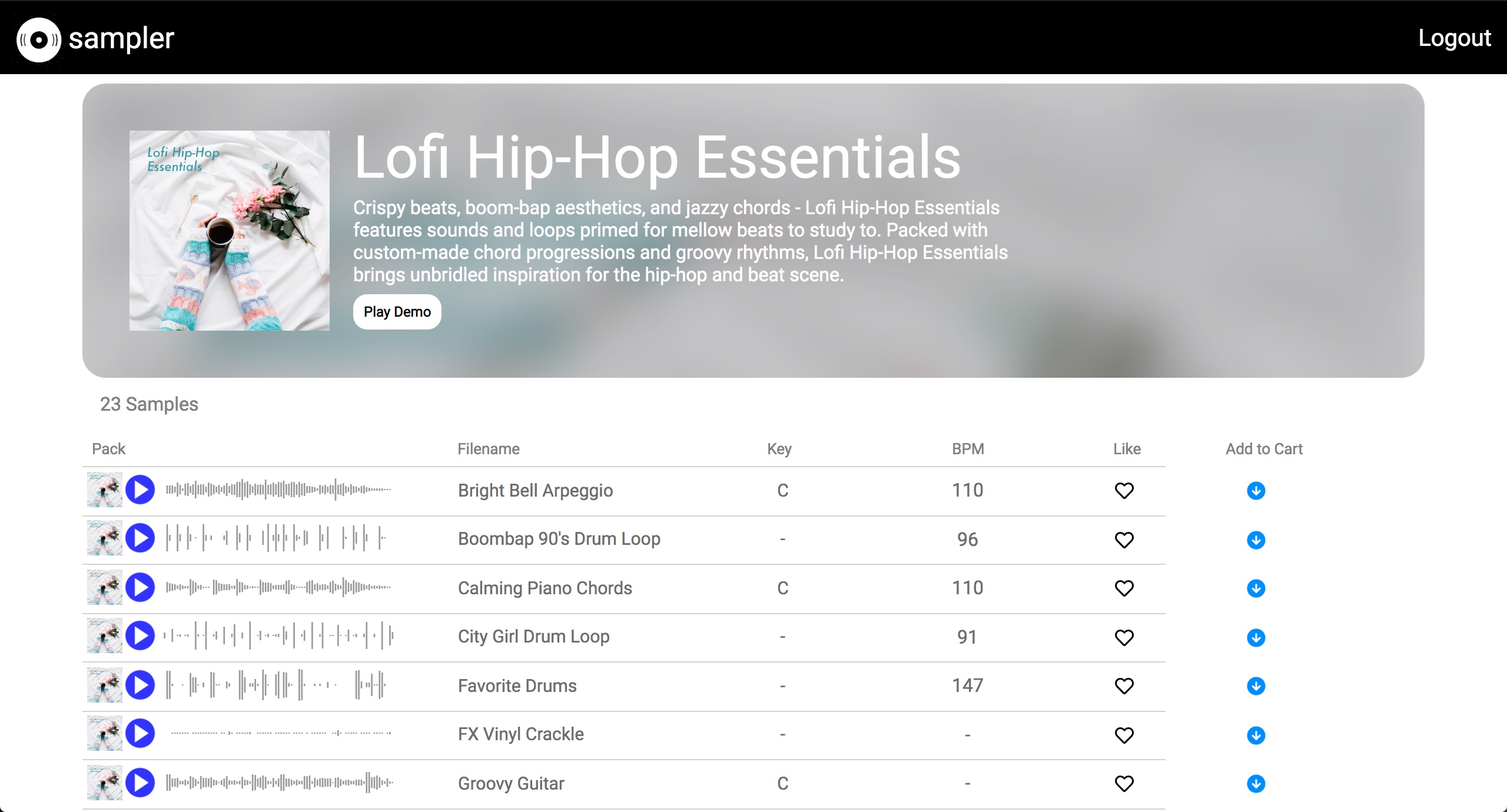Click pack thumbnail in Calming Piano Chords row
Screen dimensions: 1507x812
point(105,587)
